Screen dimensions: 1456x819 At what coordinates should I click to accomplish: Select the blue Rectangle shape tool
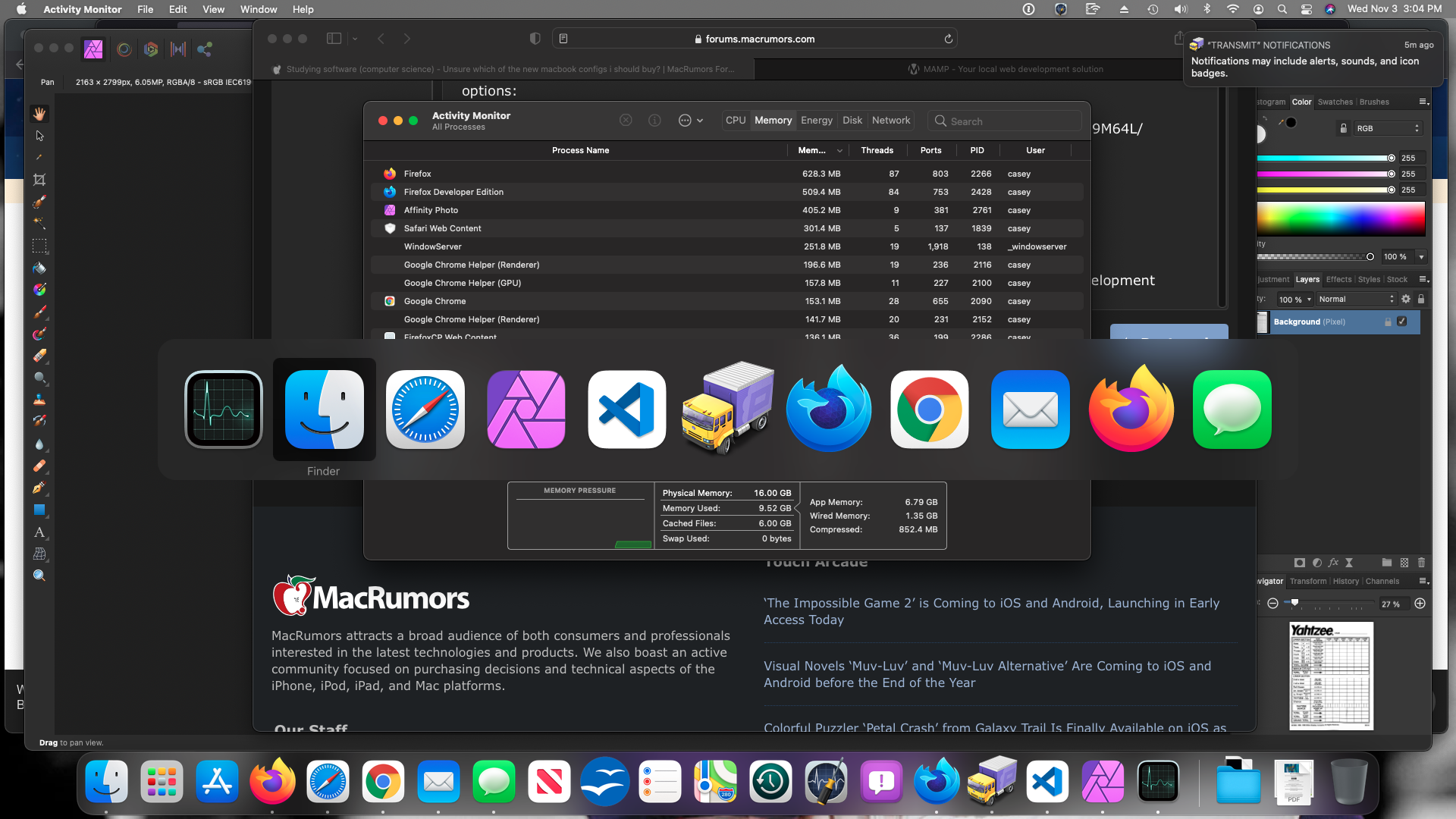(x=39, y=510)
